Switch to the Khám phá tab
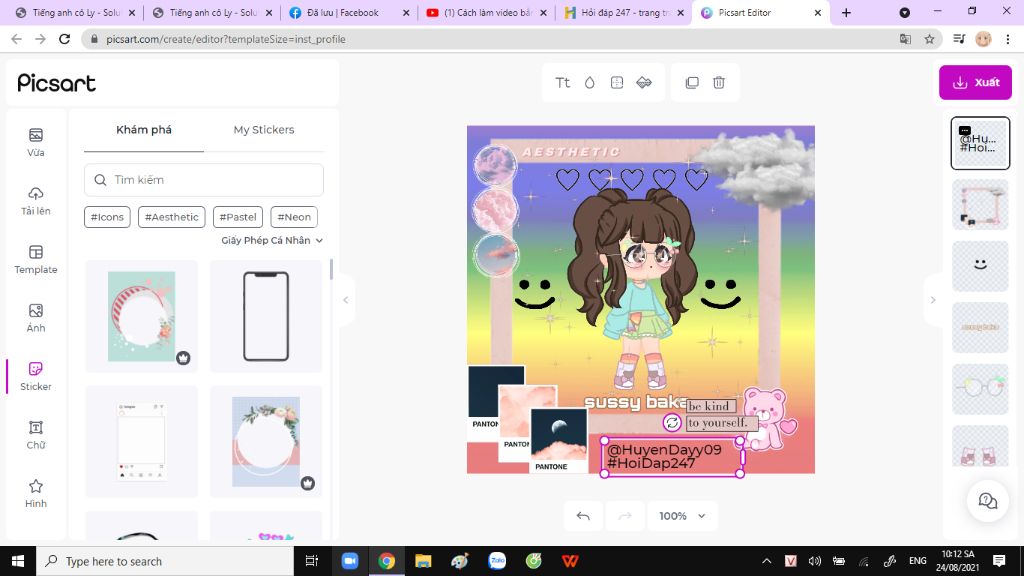The image size is (1024, 576). point(144,130)
